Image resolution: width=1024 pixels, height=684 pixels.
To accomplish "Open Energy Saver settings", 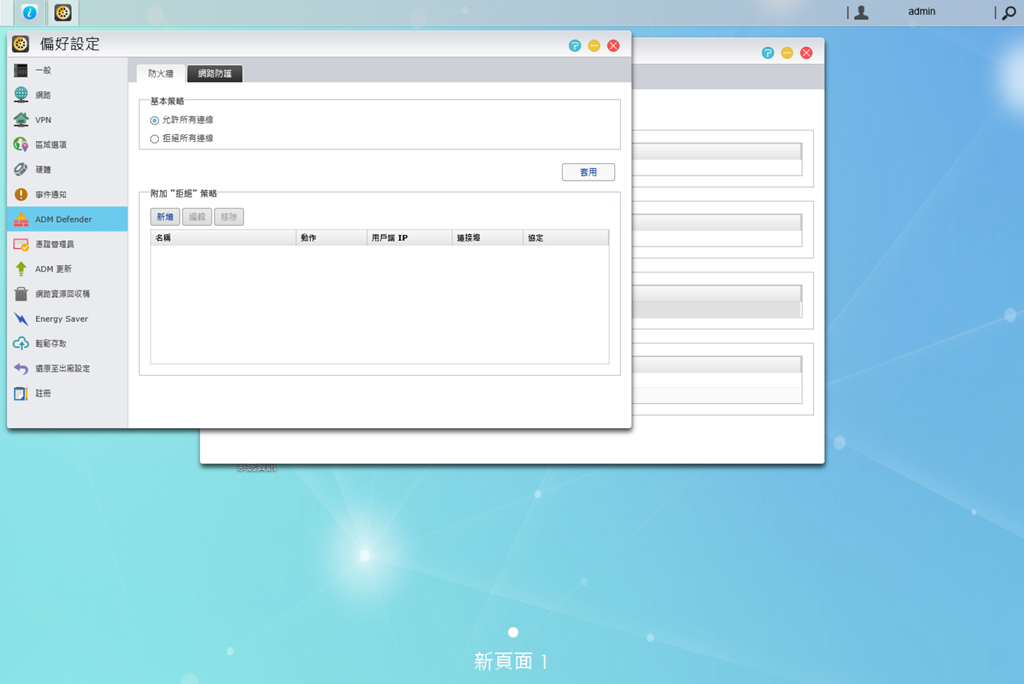I will (x=67, y=318).
